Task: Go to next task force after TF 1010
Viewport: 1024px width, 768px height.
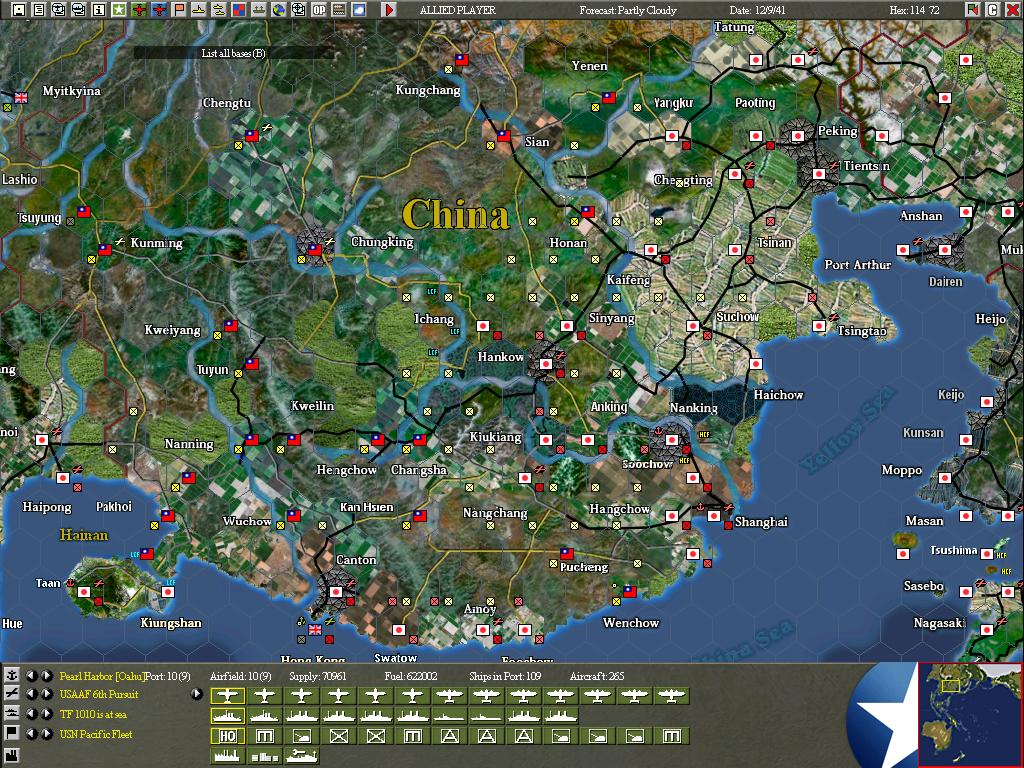Action: 46,714
